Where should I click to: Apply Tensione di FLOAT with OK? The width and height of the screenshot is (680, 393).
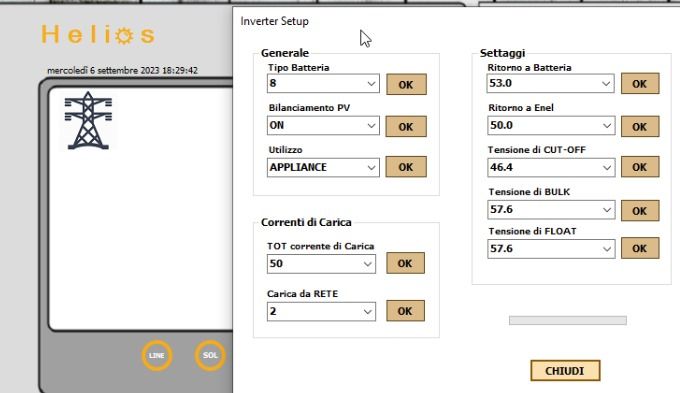640,248
